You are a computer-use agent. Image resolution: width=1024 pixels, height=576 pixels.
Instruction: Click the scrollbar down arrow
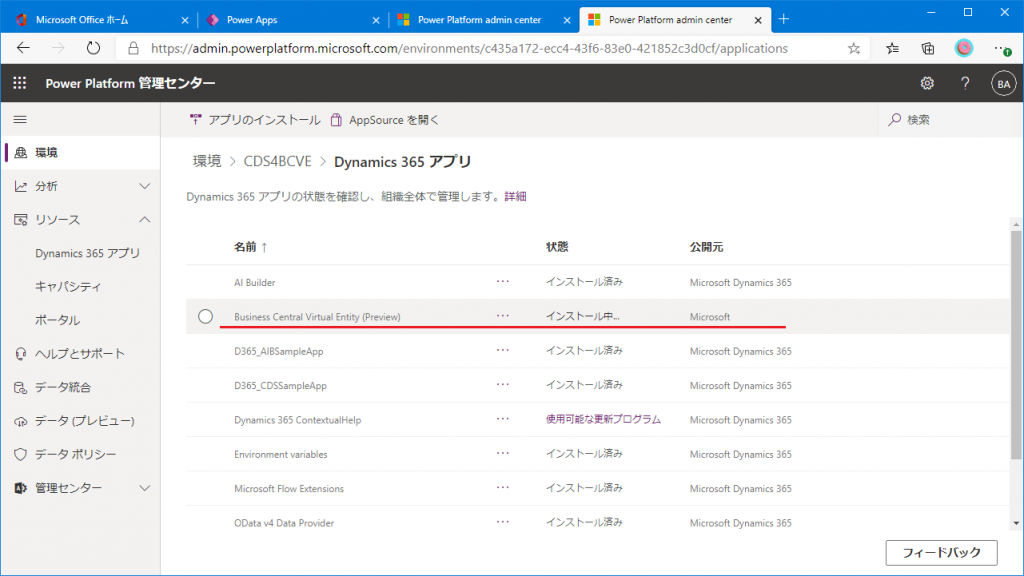click(1016, 523)
